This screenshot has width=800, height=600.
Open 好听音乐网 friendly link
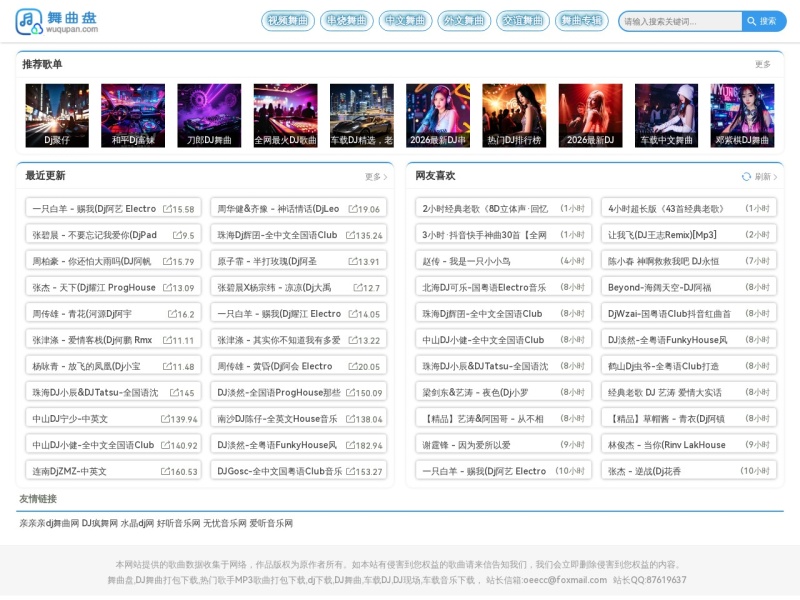click(x=179, y=523)
